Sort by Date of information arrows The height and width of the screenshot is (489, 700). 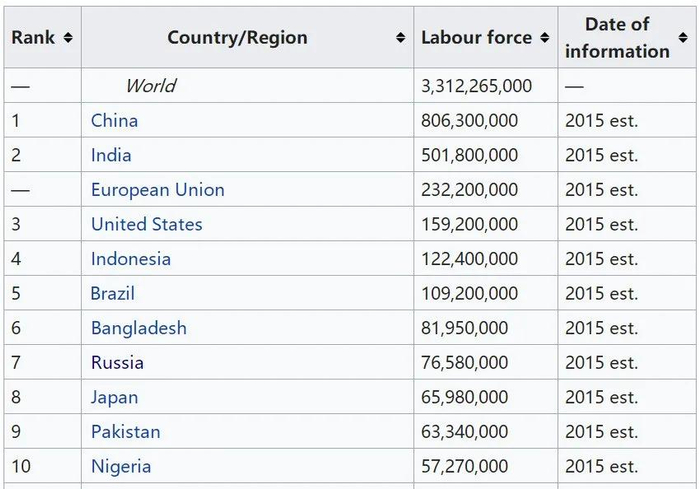[x=683, y=38]
